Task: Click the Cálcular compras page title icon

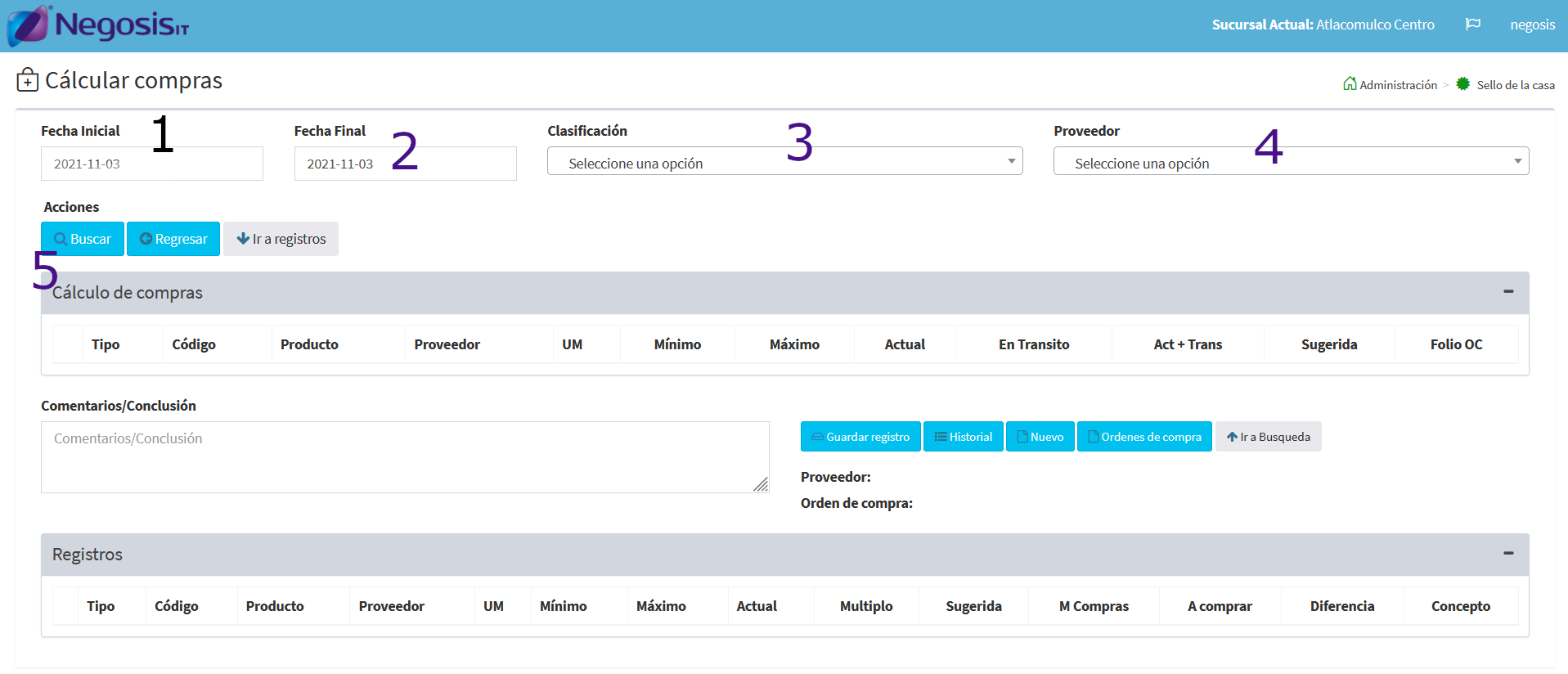Action: pos(28,80)
